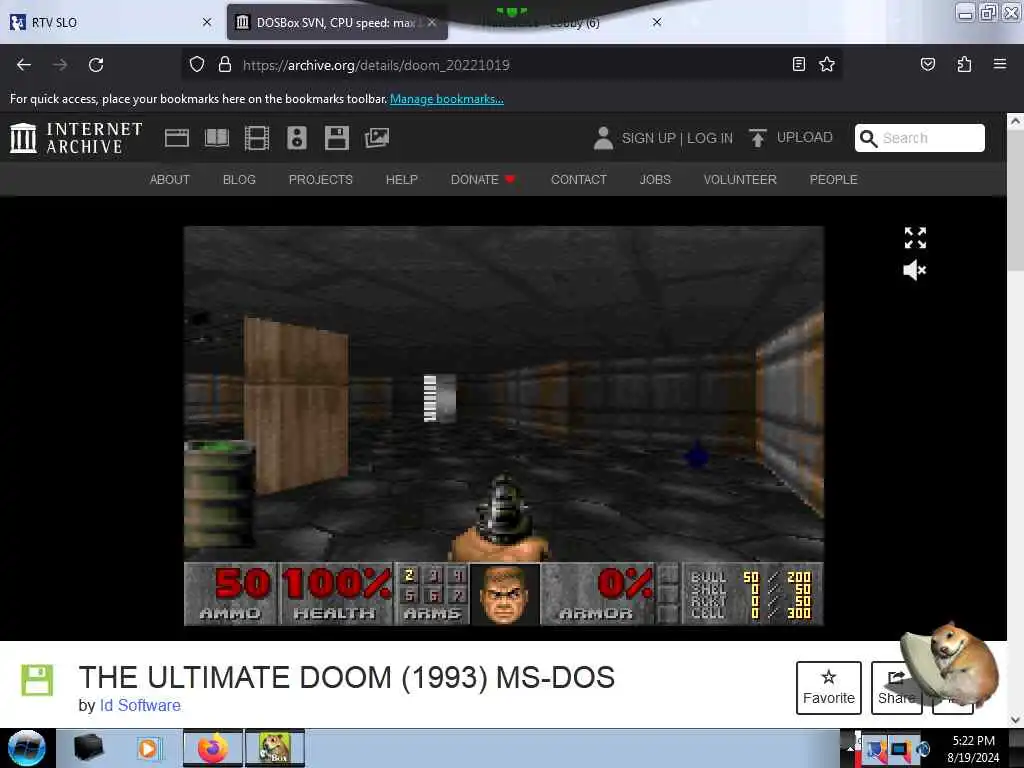1024x768 pixels.
Task: Click the site padlock icon
Action: (x=225, y=65)
